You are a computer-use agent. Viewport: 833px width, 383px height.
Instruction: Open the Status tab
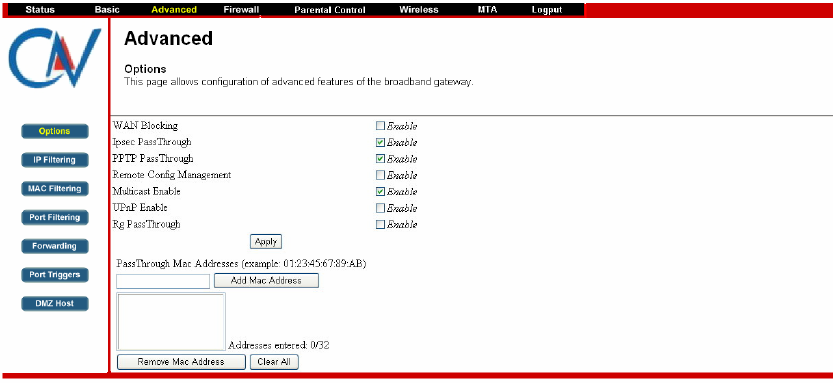(40, 10)
